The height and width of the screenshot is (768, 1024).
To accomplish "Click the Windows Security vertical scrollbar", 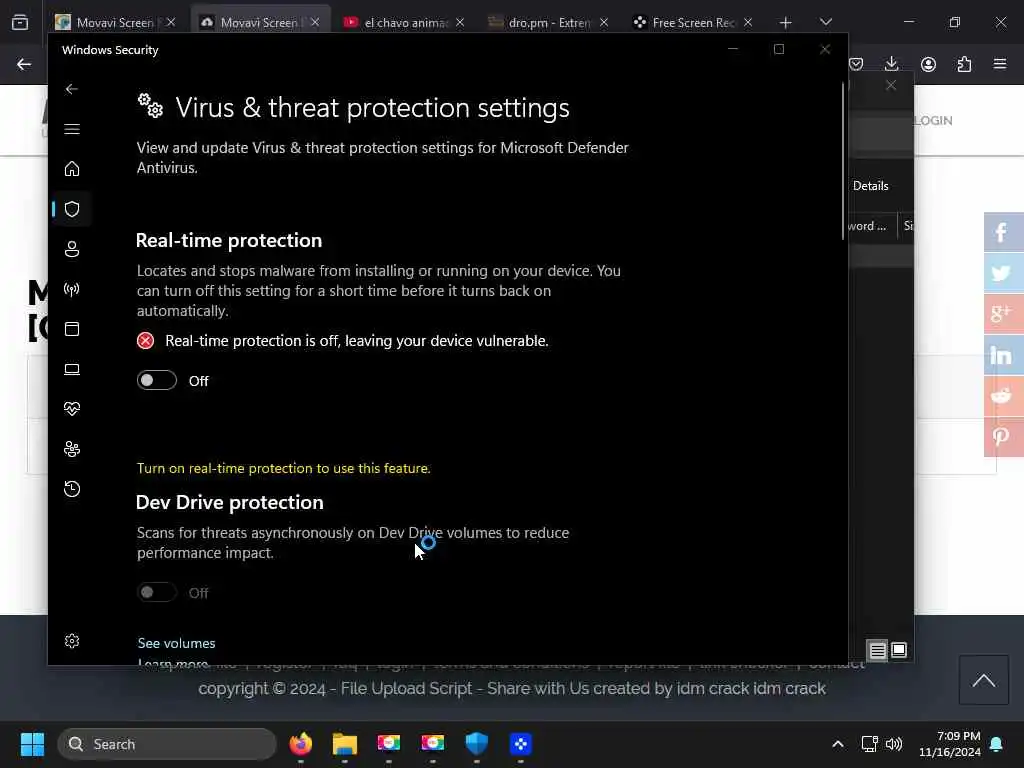I will point(843,162).
